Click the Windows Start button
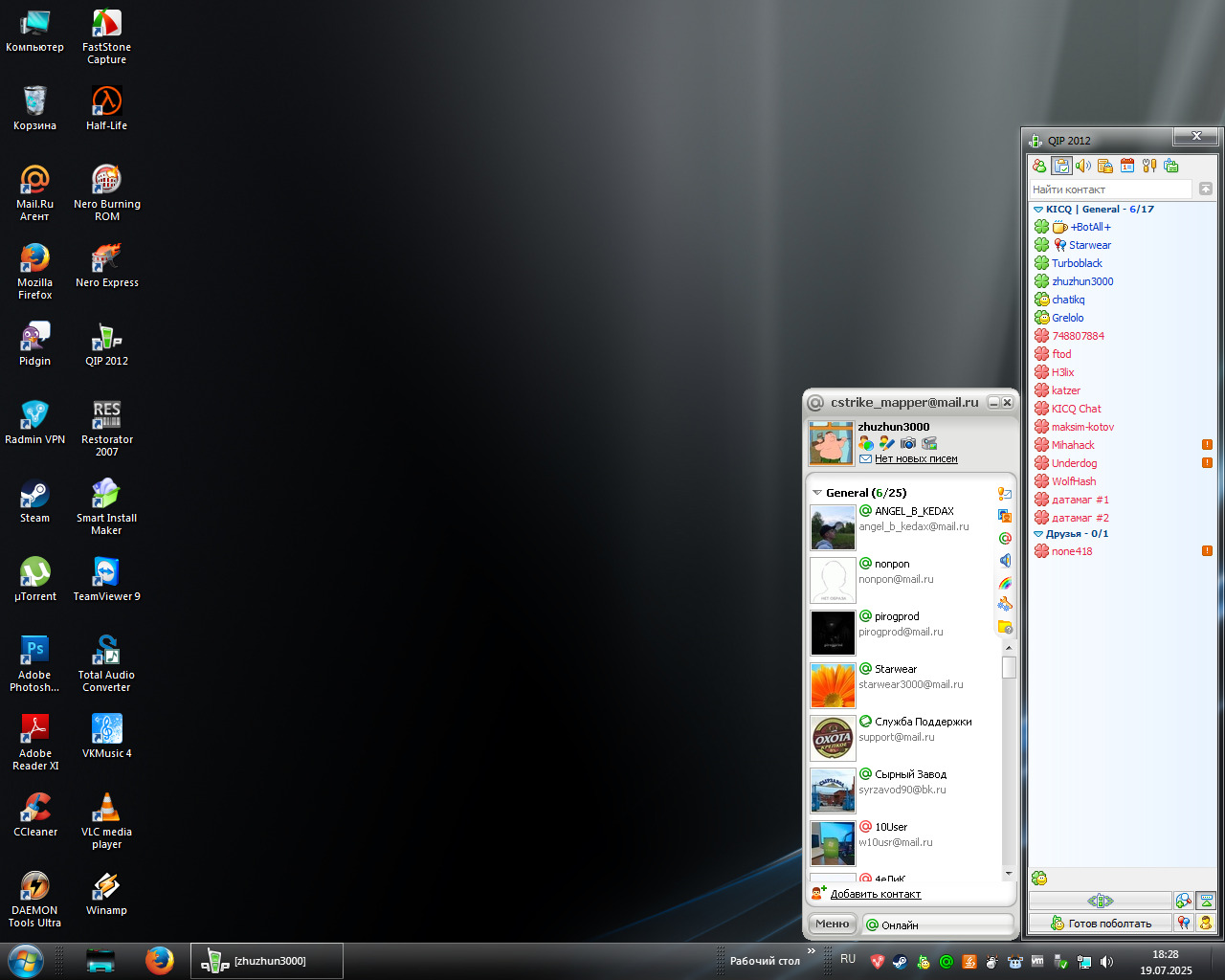 click(x=26, y=960)
